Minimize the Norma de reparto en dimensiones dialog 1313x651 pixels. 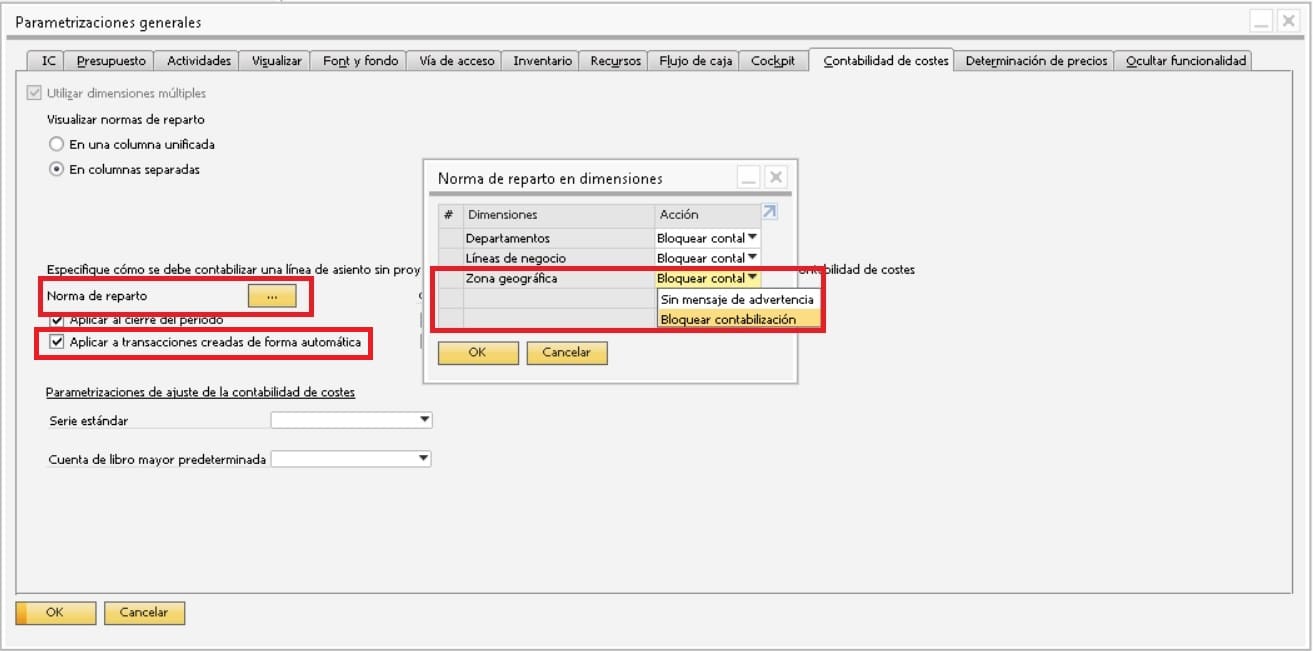(x=748, y=178)
